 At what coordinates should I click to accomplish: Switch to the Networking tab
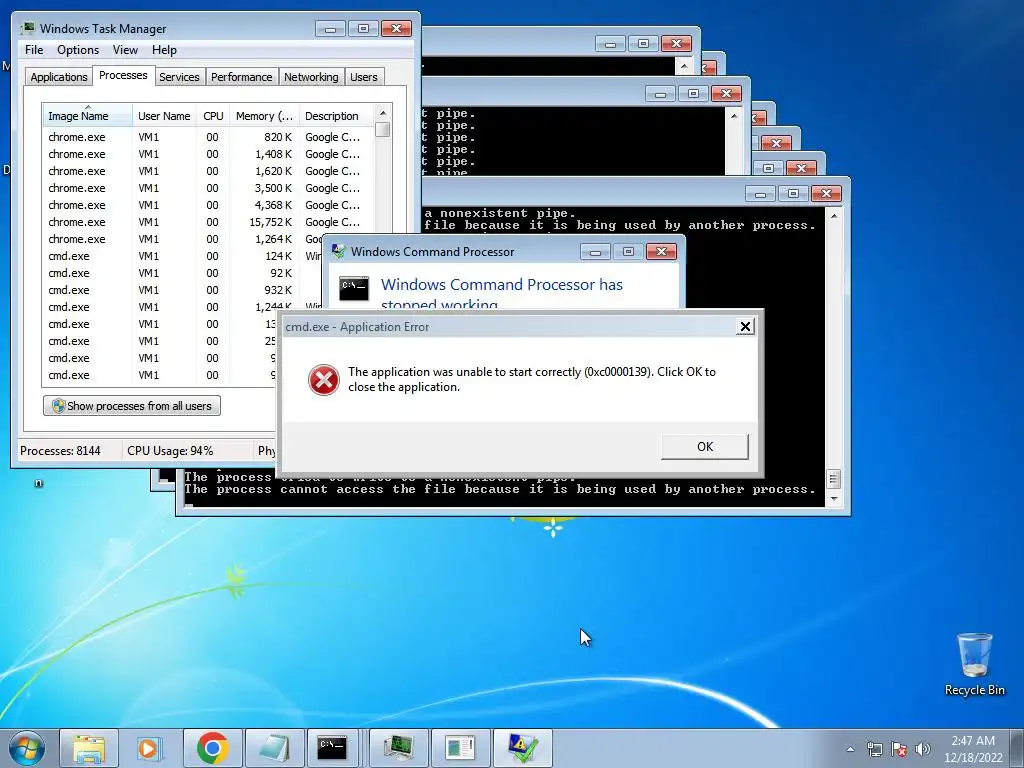pyautogui.click(x=311, y=77)
